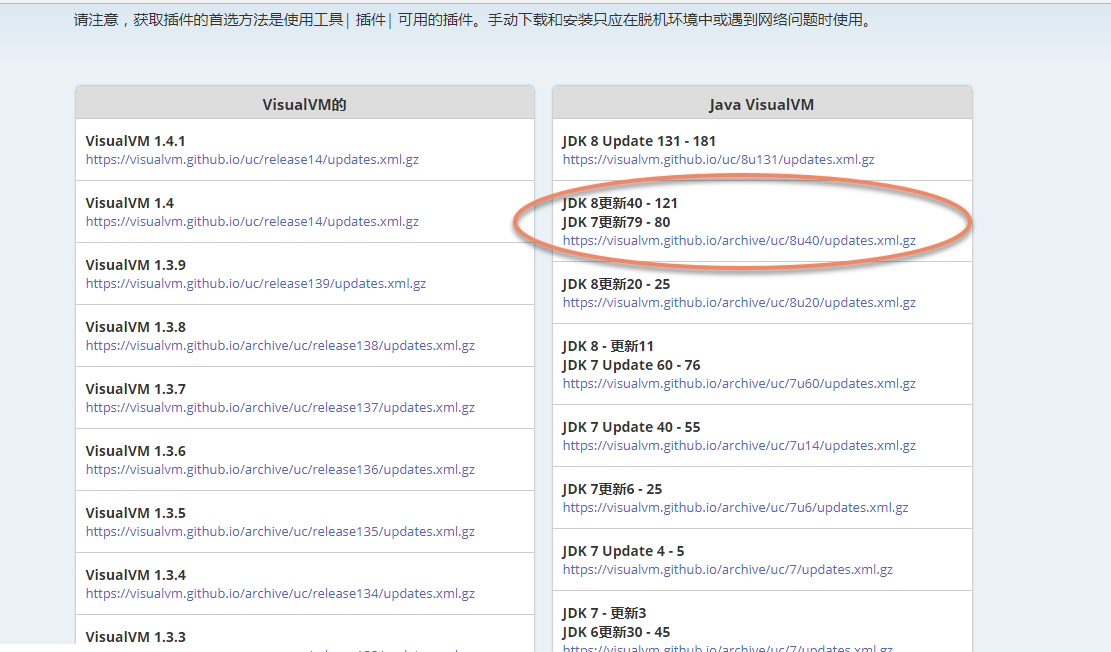Click the 7u14 archive updates link
Viewport: 1111px width, 652px height.
pyautogui.click(x=739, y=445)
